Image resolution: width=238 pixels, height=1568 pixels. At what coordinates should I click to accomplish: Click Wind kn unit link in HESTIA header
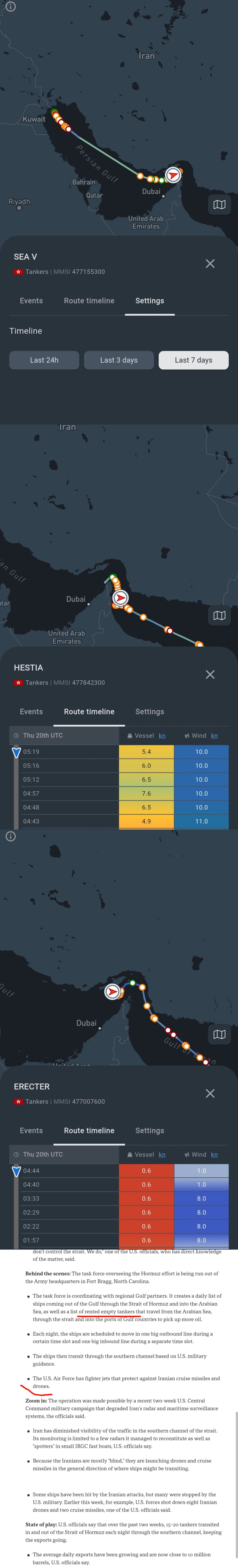click(x=214, y=736)
